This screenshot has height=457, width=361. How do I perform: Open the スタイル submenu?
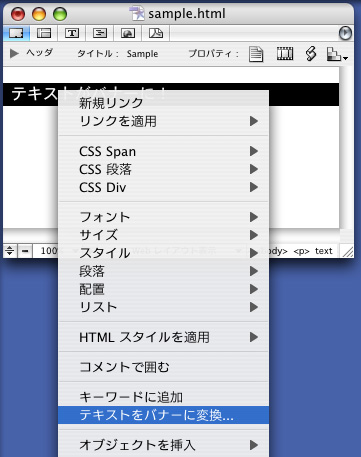click(163, 253)
